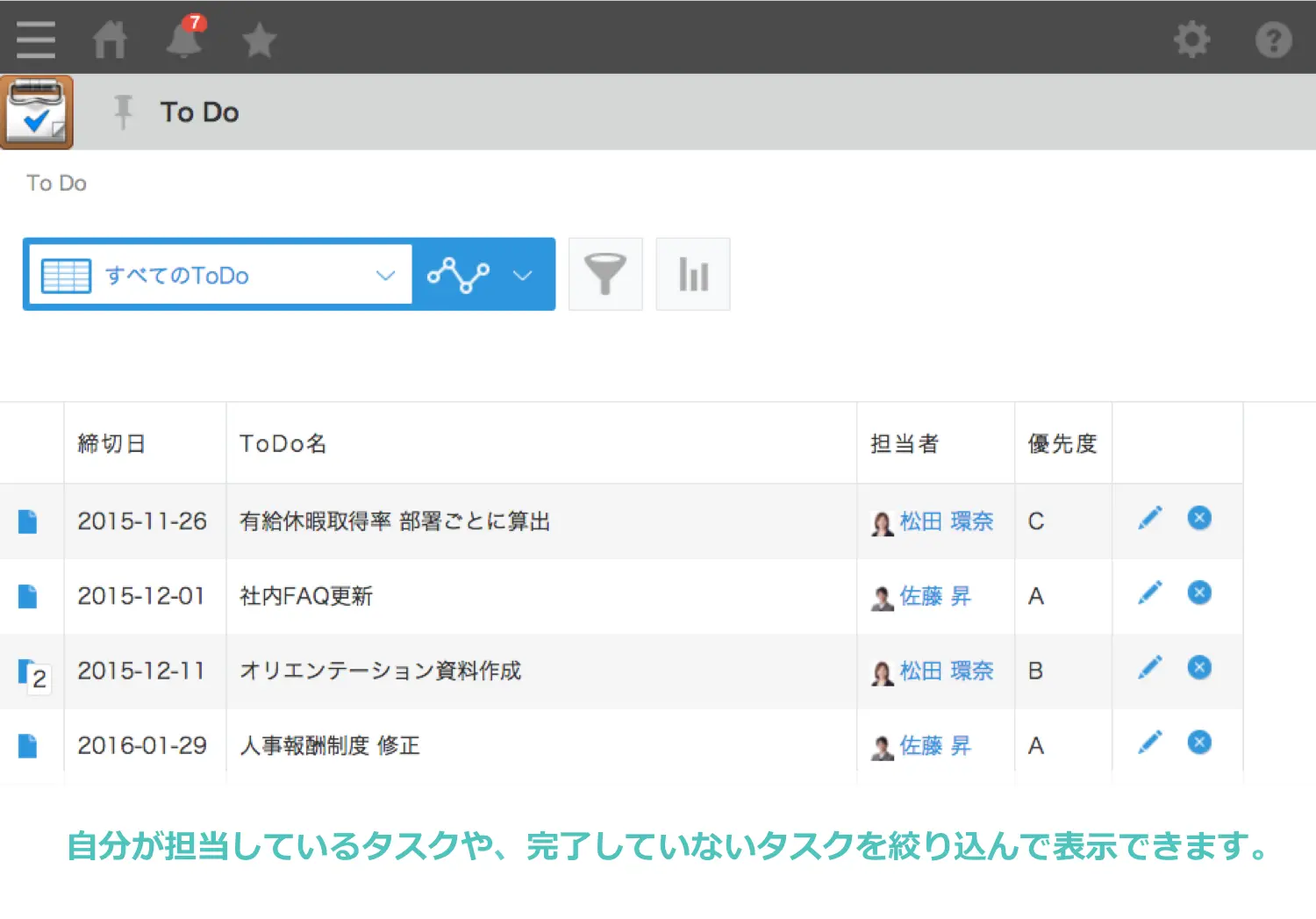Open the favorites star icon
The height and width of the screenshot is (919, 1316).
(259, 40)
